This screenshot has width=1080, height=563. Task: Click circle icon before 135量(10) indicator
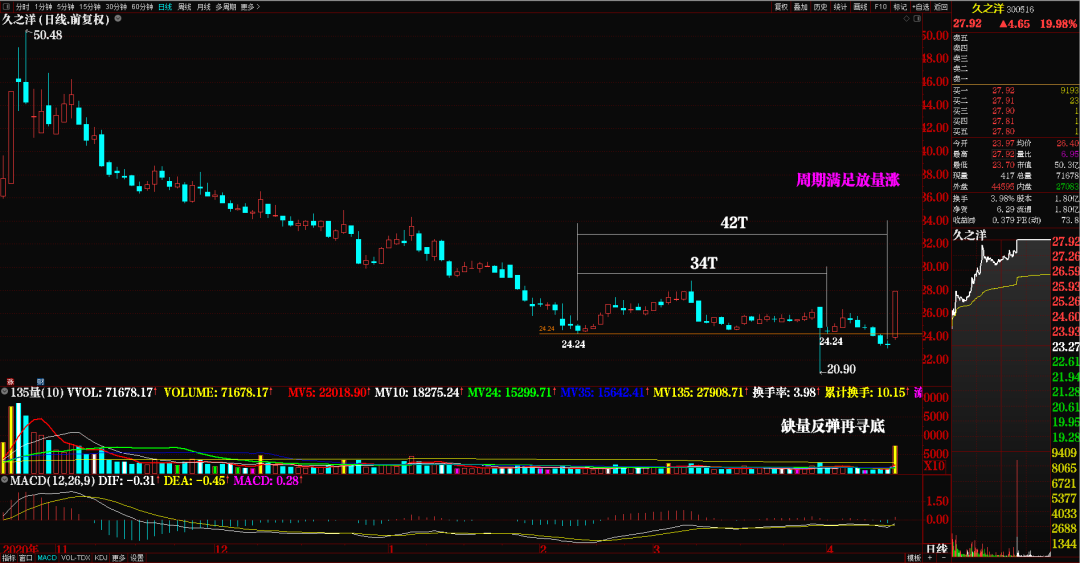click(5, 392)
